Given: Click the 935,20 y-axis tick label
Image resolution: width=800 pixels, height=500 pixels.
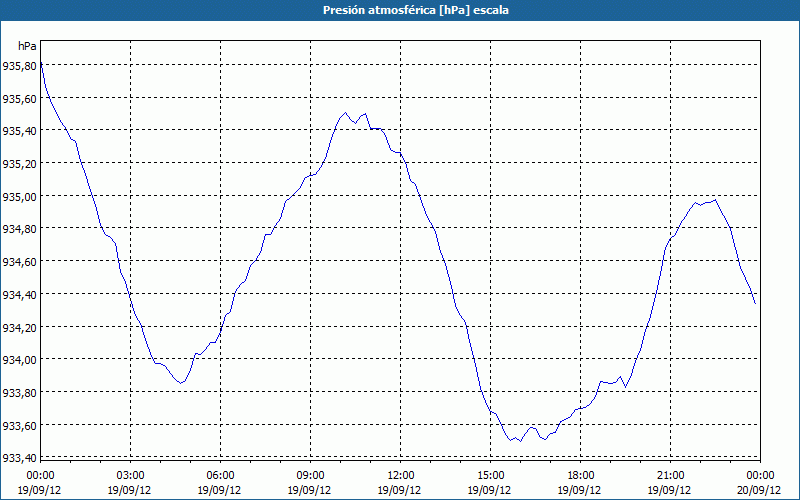Looking at the screenshot, I should pos(19,164).
